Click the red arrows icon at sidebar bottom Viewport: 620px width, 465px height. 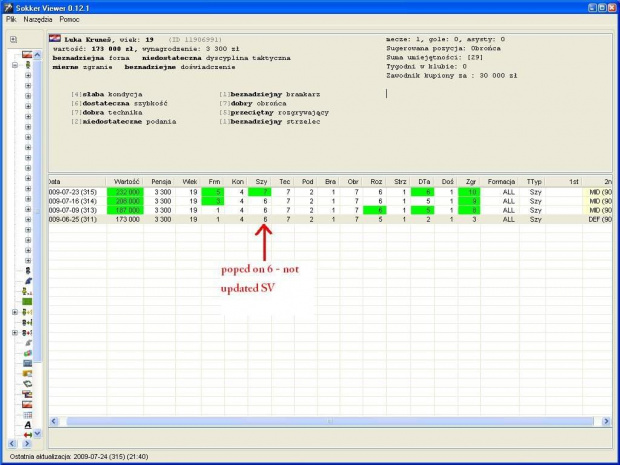pos(27,435)
